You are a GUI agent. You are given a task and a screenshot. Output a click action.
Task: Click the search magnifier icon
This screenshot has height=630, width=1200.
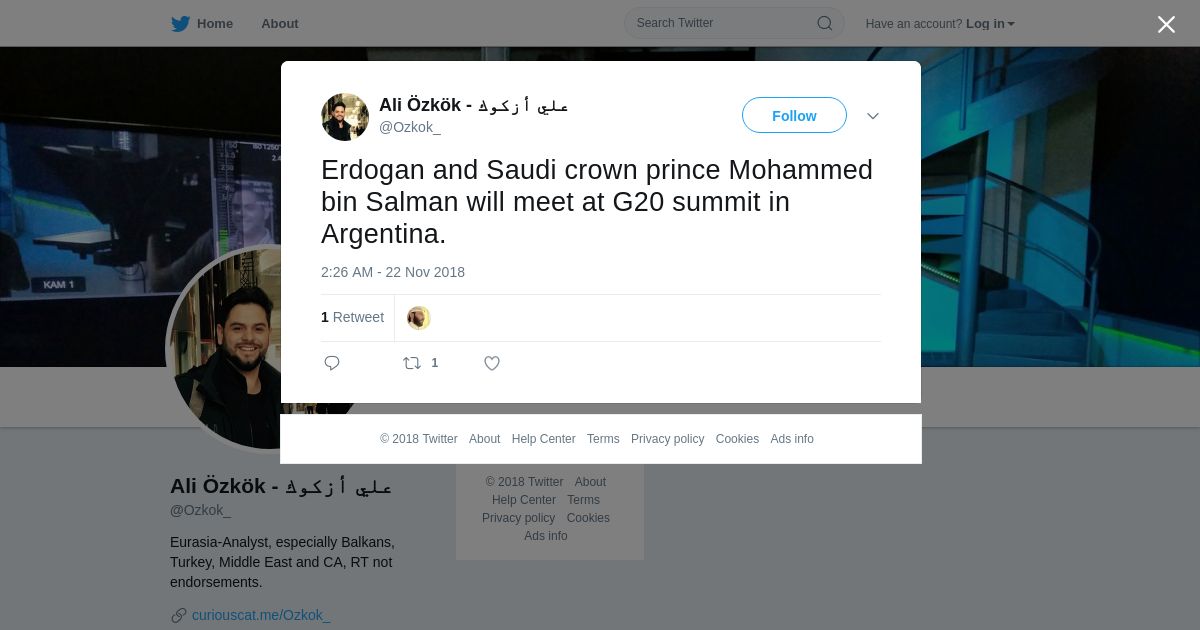(824, 23)
